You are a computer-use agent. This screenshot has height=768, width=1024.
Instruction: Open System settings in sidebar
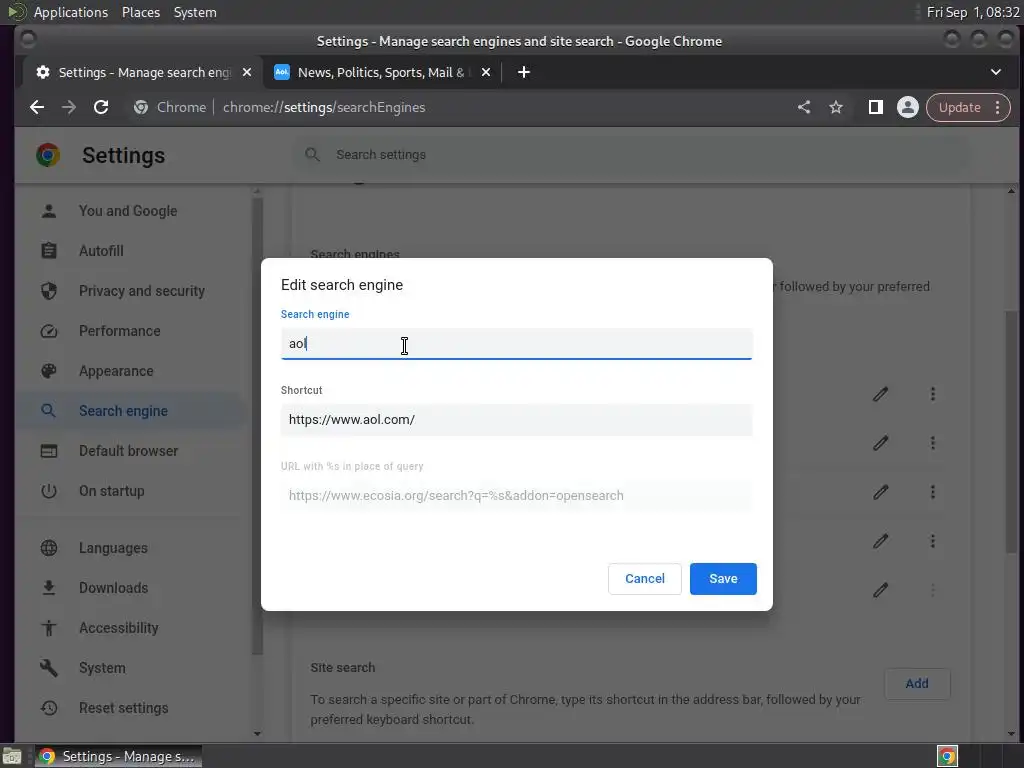click(103, 667)
